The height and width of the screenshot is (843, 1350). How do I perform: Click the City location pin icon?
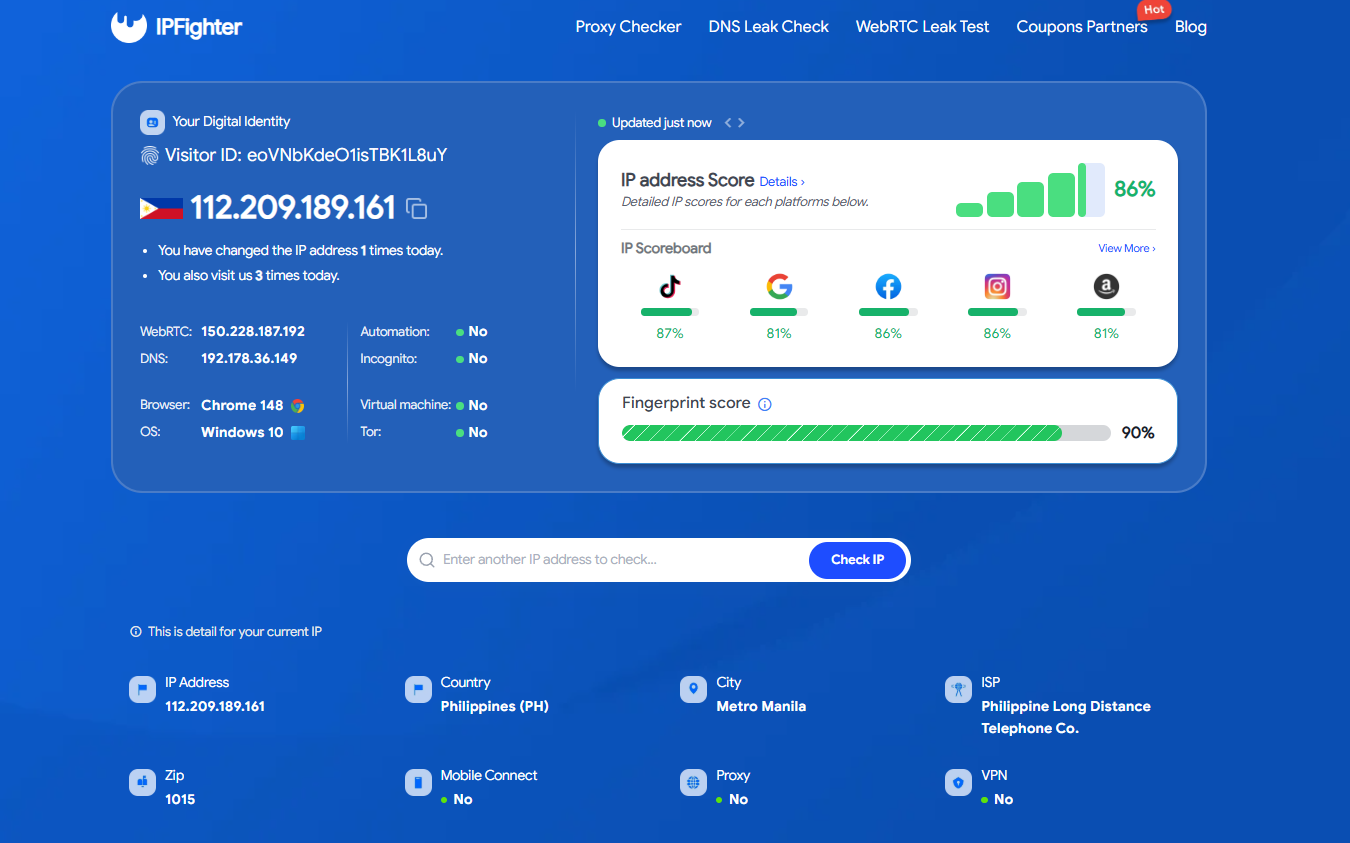(693, 690)
